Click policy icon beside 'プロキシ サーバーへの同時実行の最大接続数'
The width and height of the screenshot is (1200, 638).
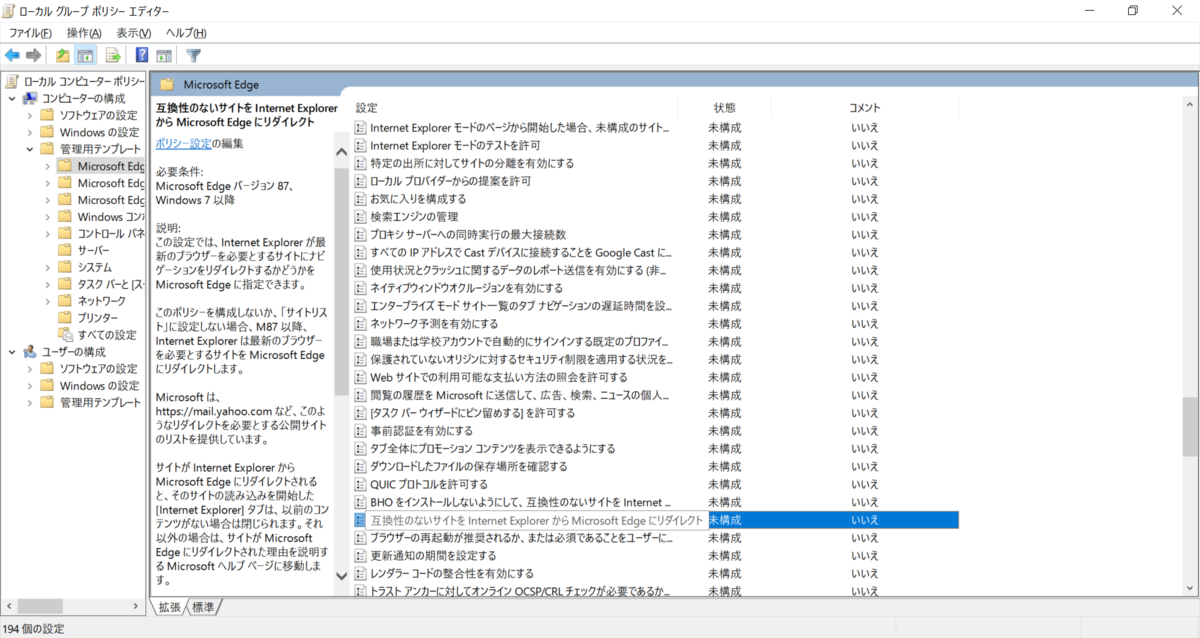tap(361, 234)
